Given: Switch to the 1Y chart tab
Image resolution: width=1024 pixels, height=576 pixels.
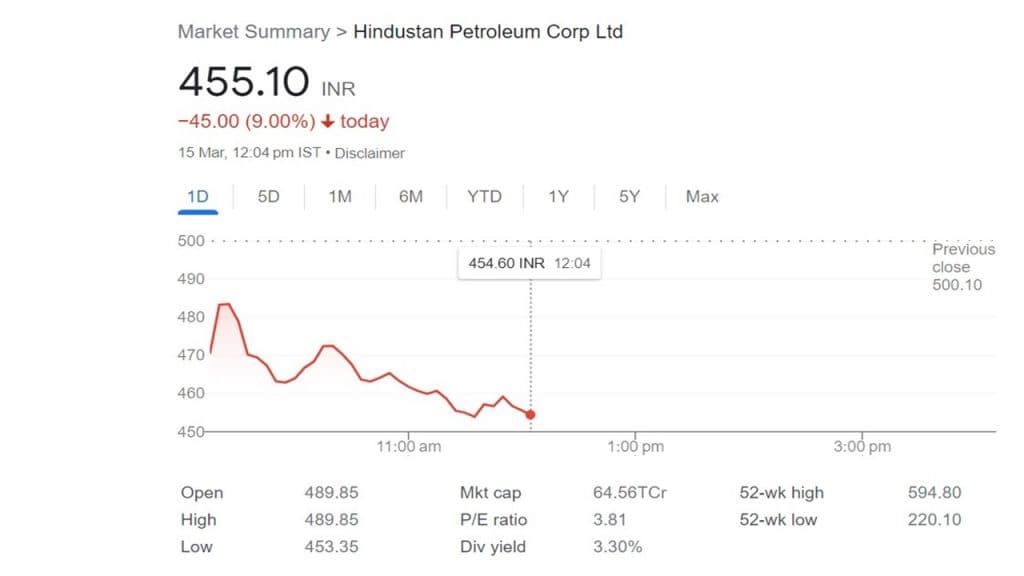Looking at the screenshot, I should (558, 197).
